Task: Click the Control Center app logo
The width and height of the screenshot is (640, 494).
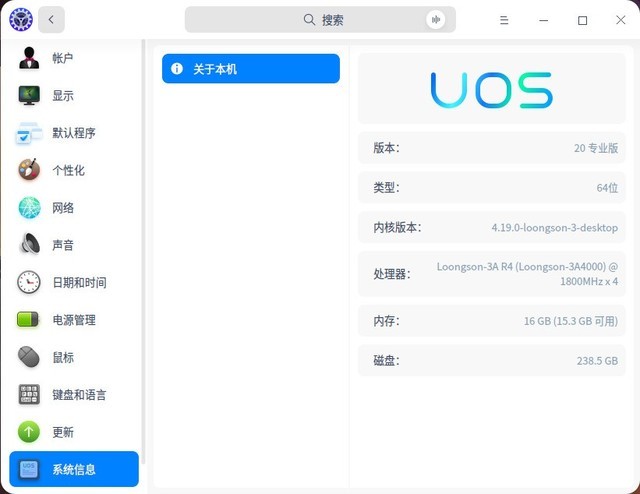Action: point(20,20)
